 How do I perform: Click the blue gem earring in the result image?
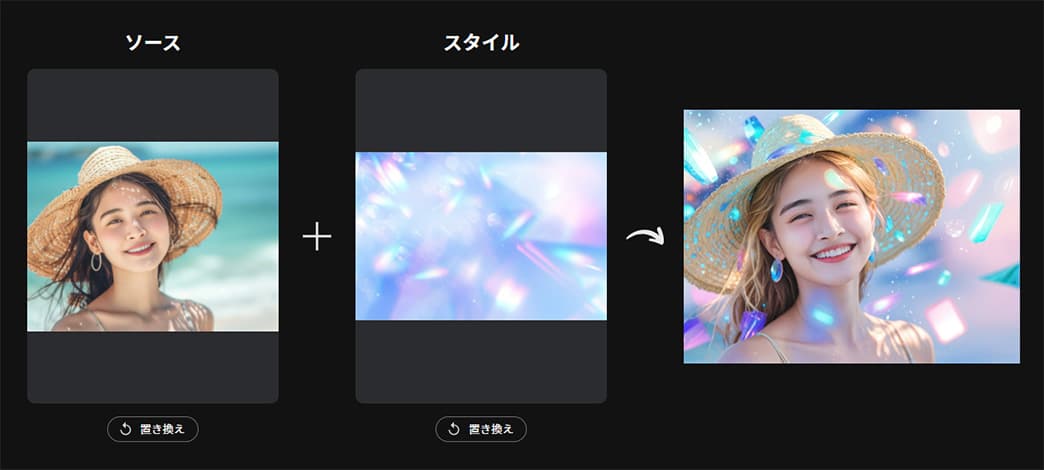[776, 270]
